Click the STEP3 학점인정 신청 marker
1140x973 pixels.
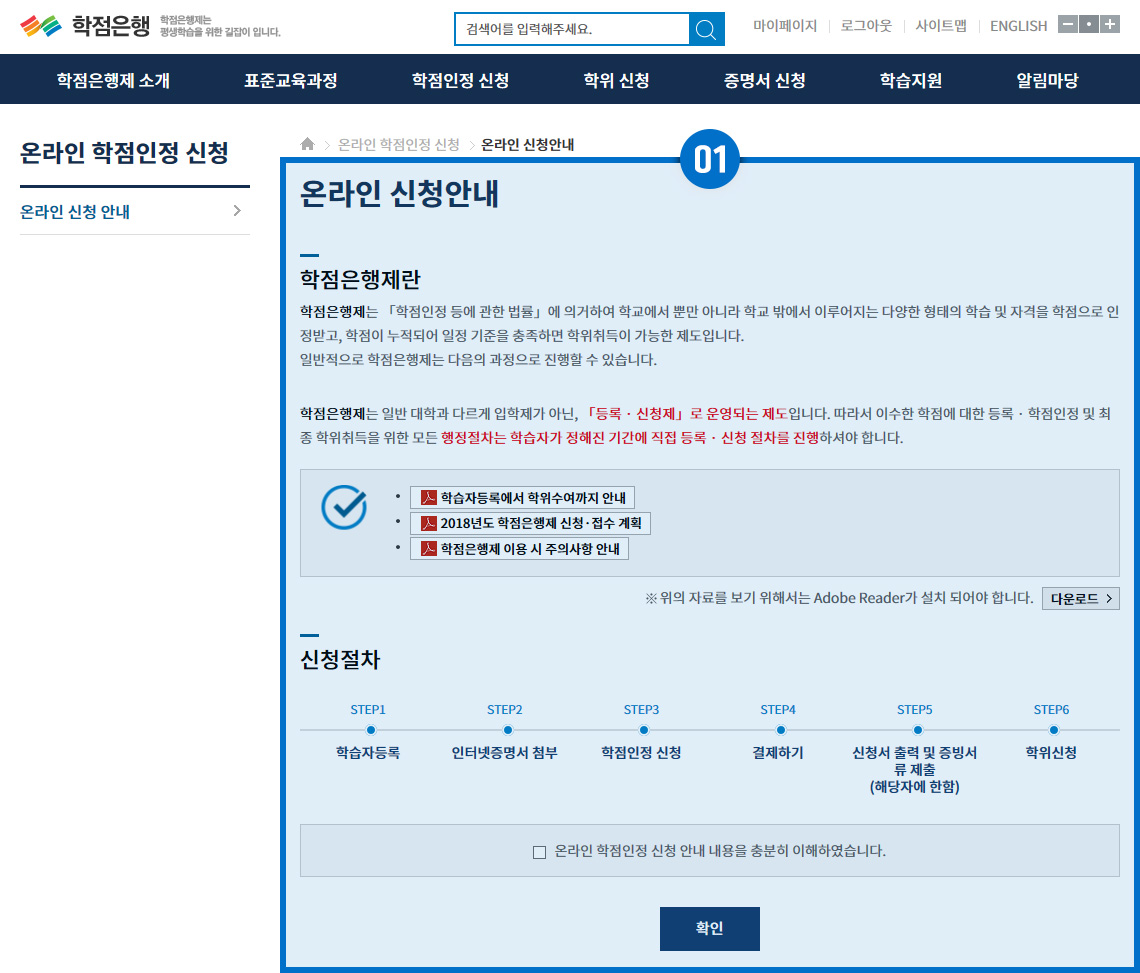643,730
